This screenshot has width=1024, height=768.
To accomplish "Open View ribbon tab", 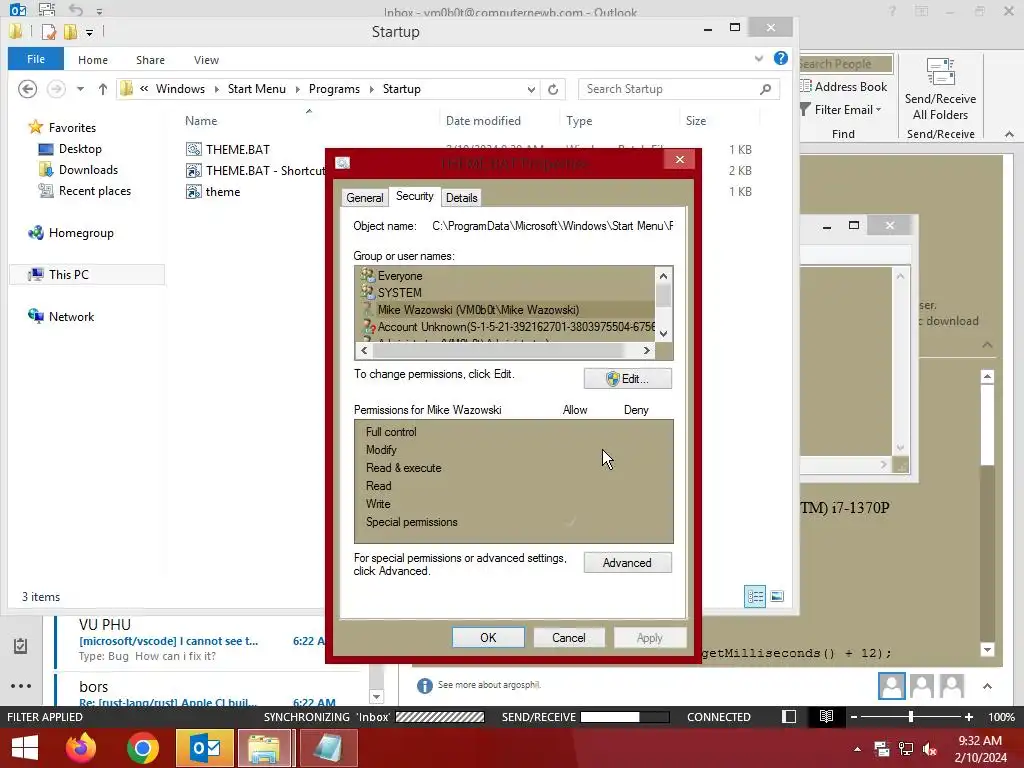I will (x=206, y=59).
